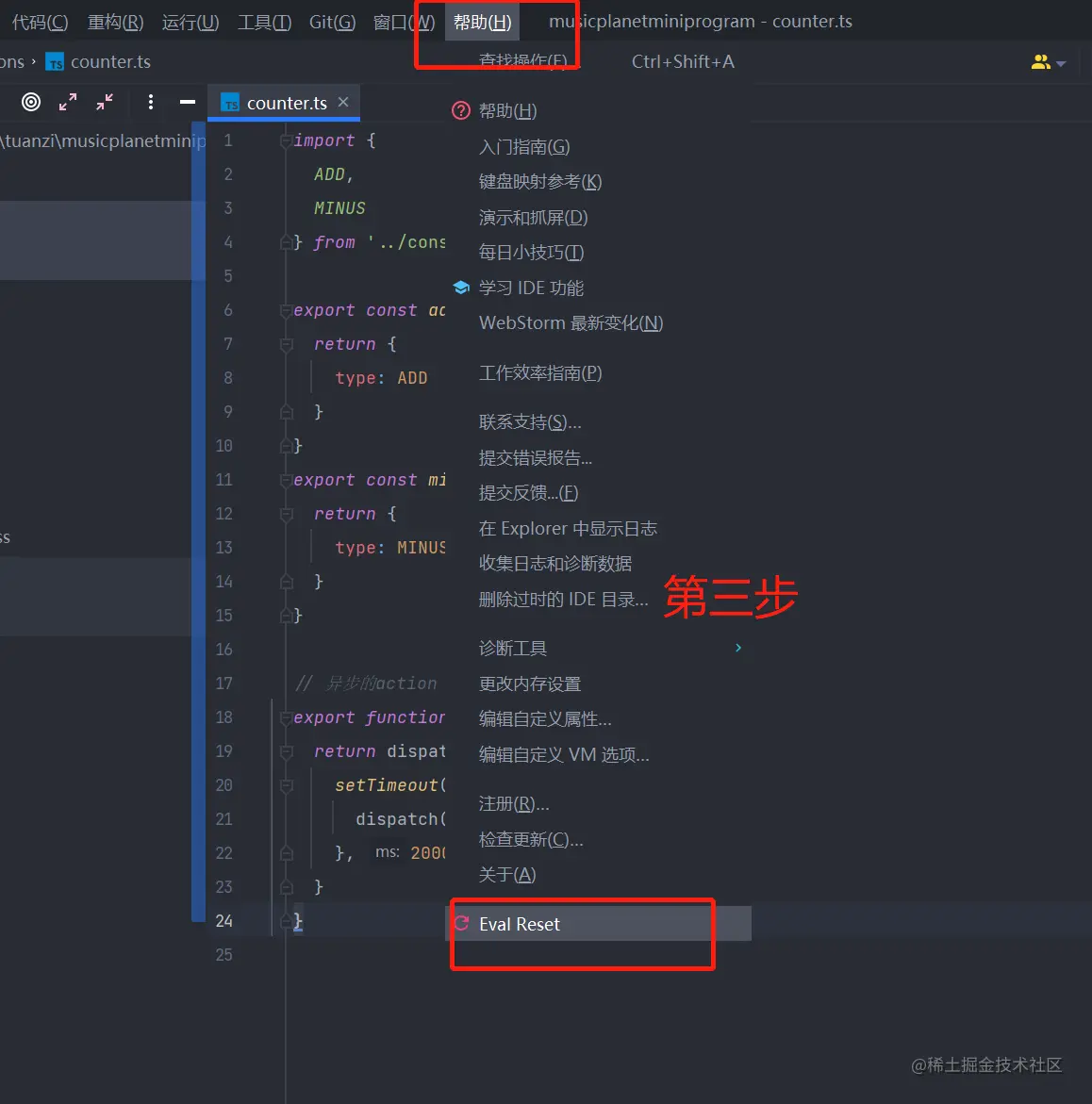Viewport: 1092px width, 1104px height.
Task: Collapse the setTimeout fold on line 20
Action: (x=286, y=785)
